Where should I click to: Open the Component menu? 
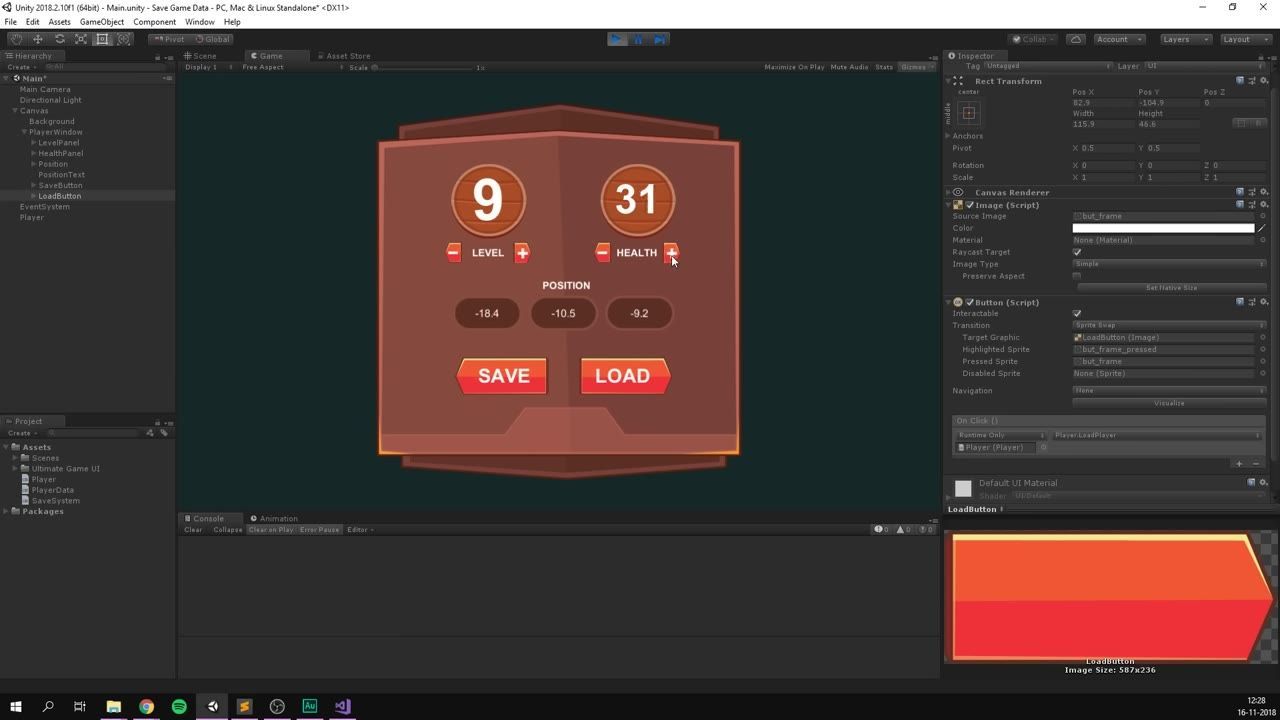click(154, 22)
